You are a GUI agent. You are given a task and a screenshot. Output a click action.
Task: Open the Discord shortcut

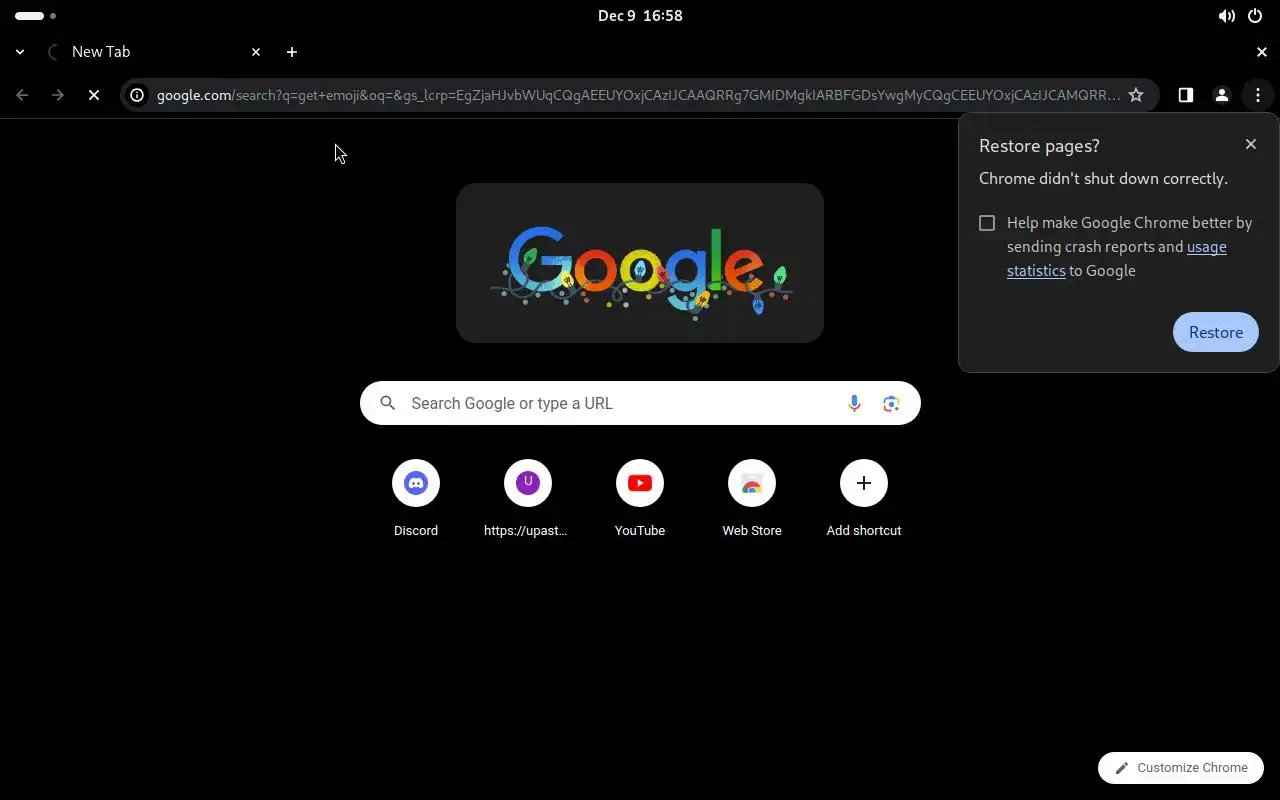pyautogui.click(x=416, y=499)
